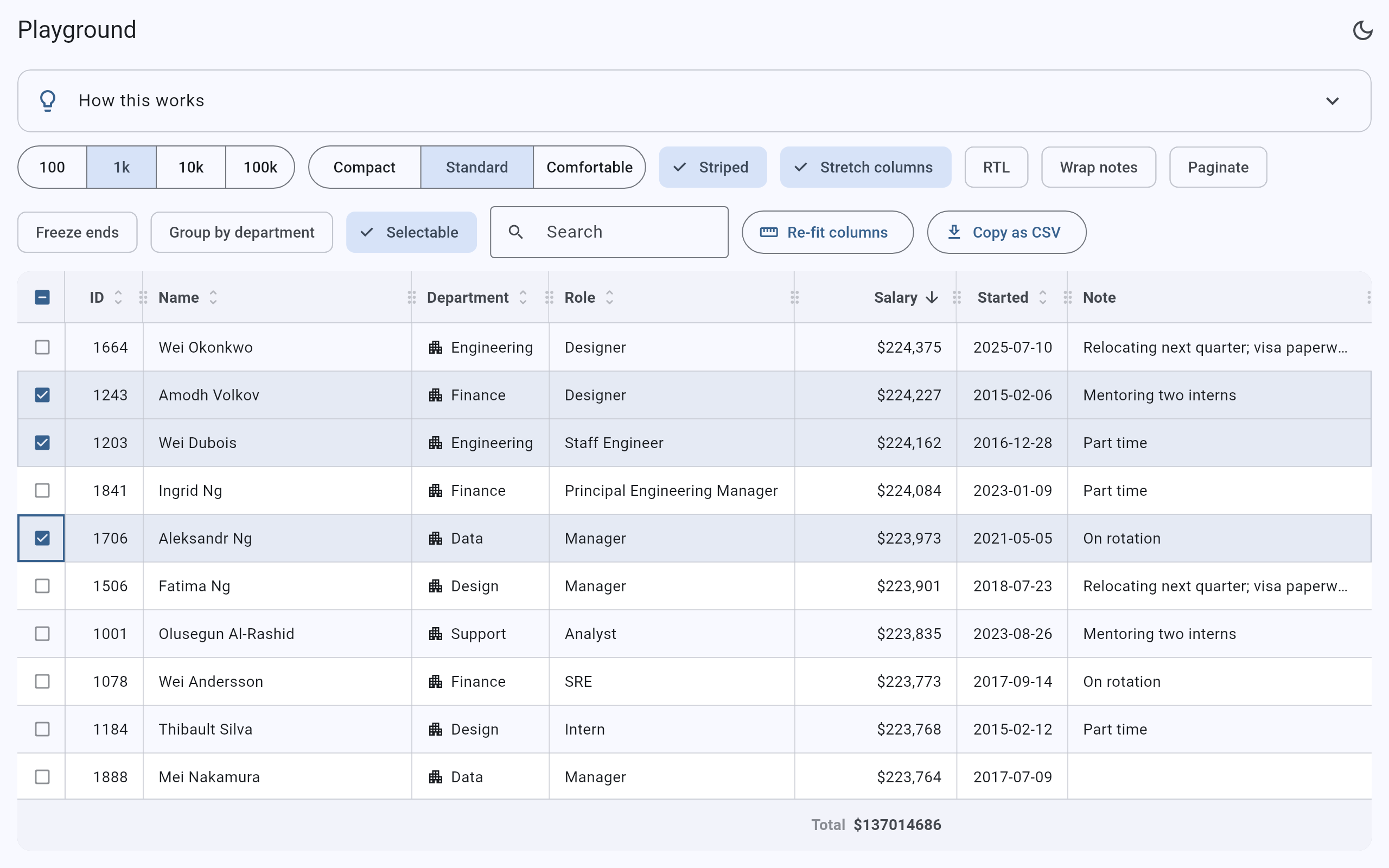Click the Re-fit columns button
This screenshot has height=868, width=1389.
pos(827,232)
